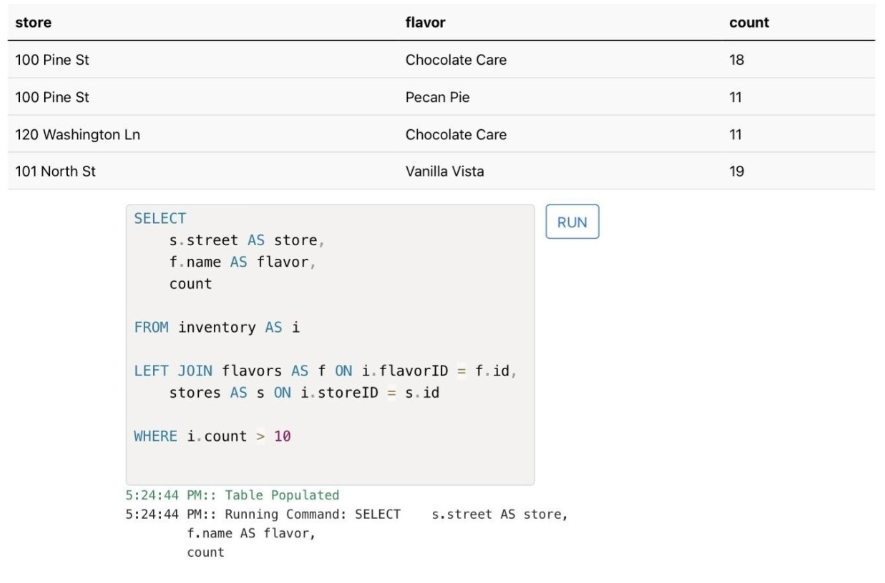Click the count value 18
This screenshot has height=583, width=885.
[x=737, y=60]
